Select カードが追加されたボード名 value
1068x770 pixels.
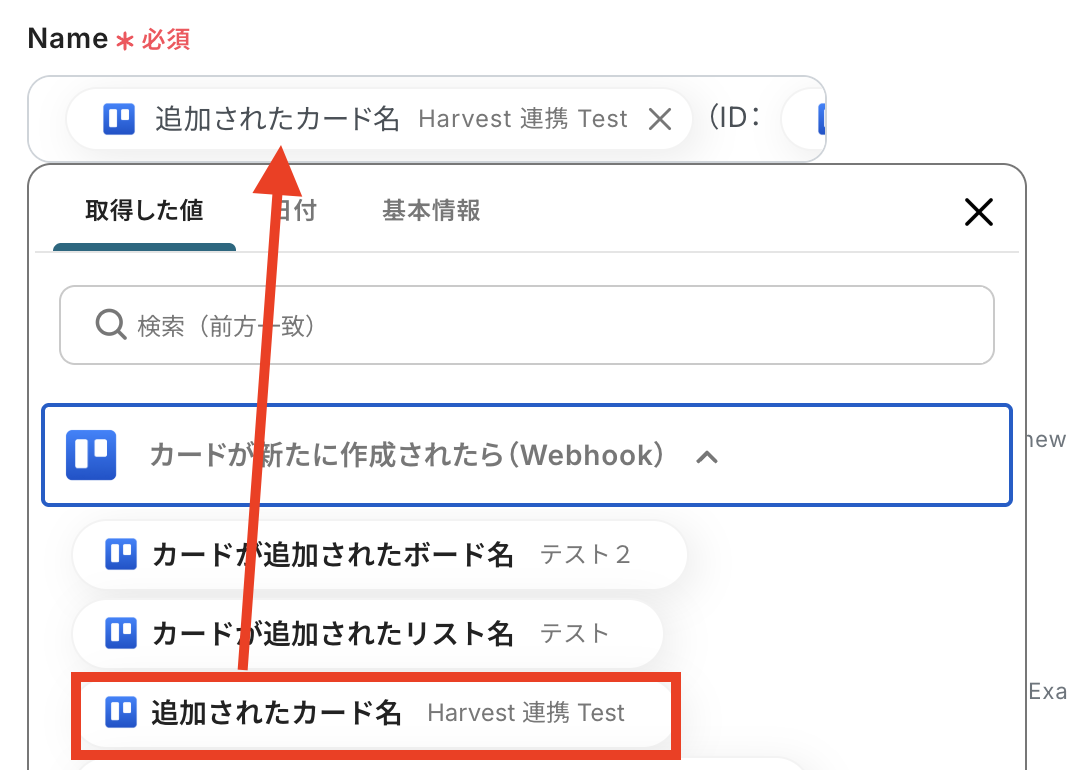379,555
